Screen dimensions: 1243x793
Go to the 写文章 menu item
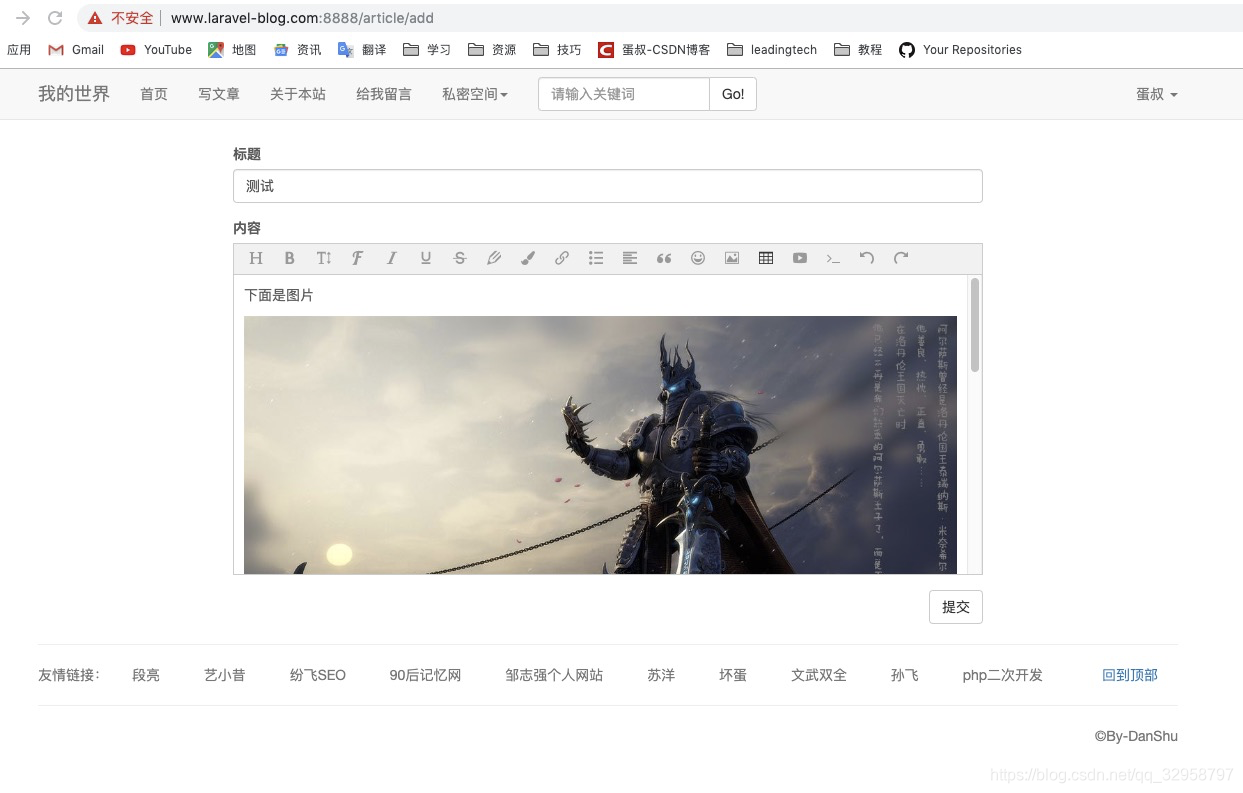point(219,93)
